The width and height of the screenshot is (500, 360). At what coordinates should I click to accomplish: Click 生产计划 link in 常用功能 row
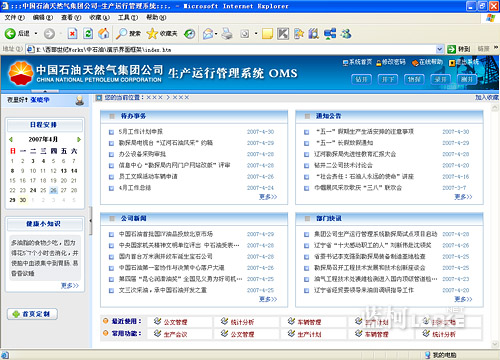(x=309, y=334)
